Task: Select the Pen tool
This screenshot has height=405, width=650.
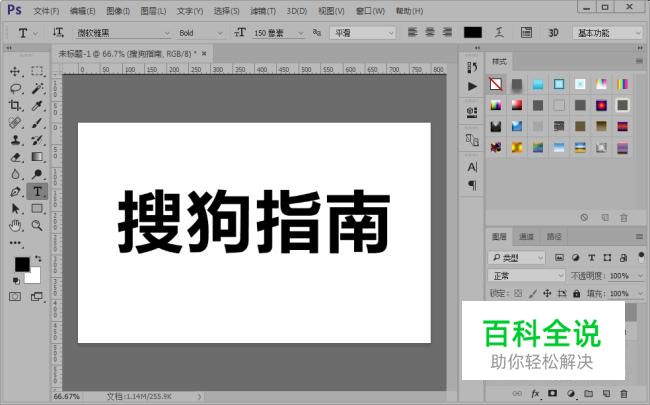Action: 15,192
